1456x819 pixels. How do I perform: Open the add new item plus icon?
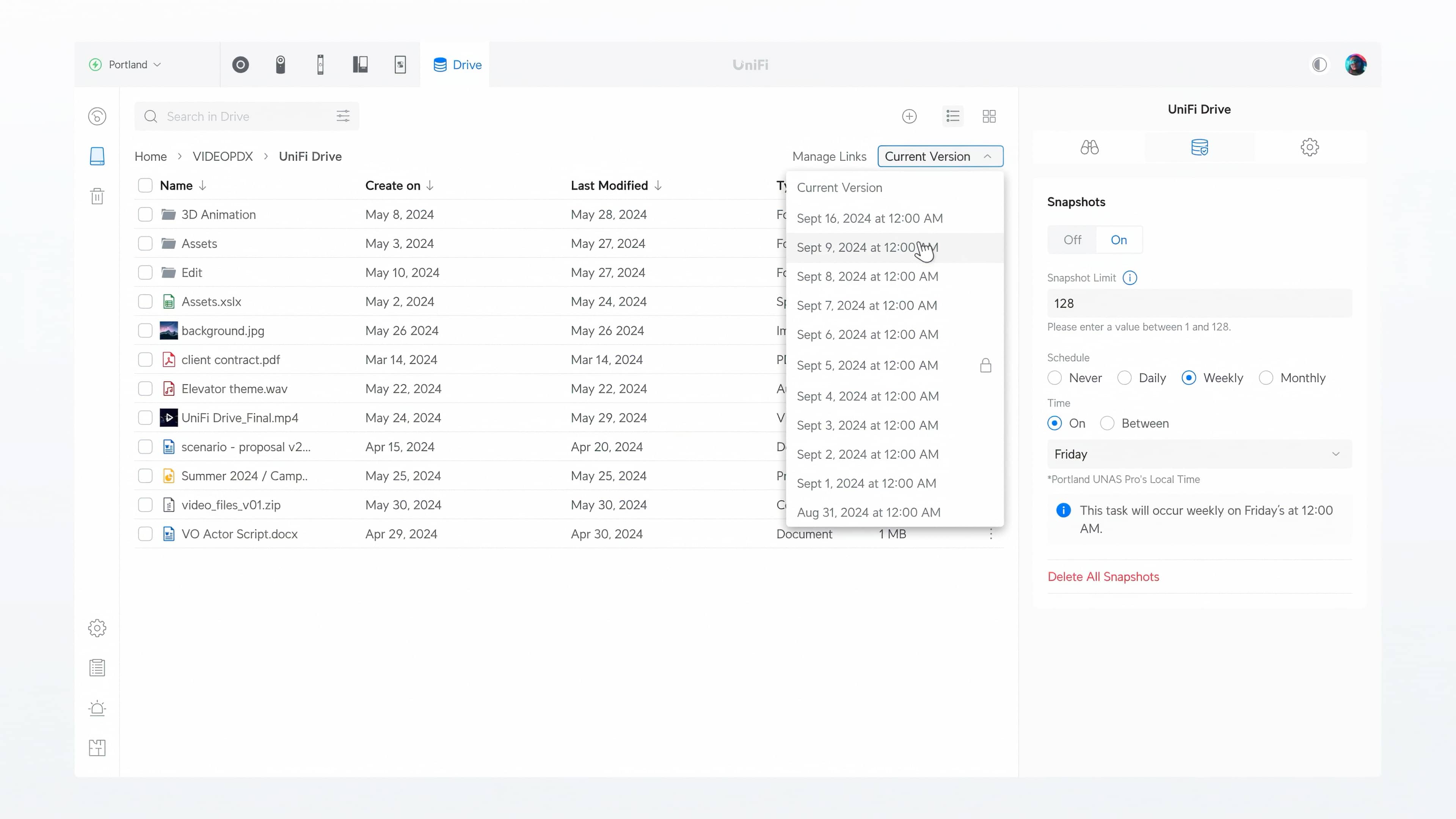tap(909, 116)
